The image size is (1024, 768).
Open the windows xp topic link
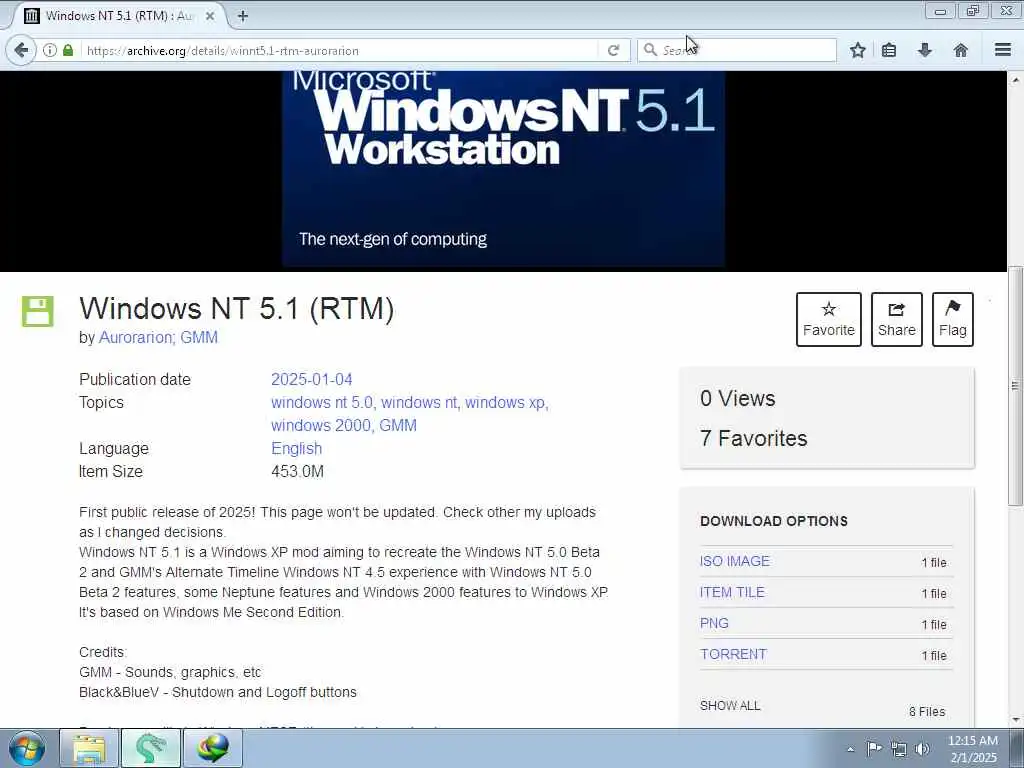(506, 403)
